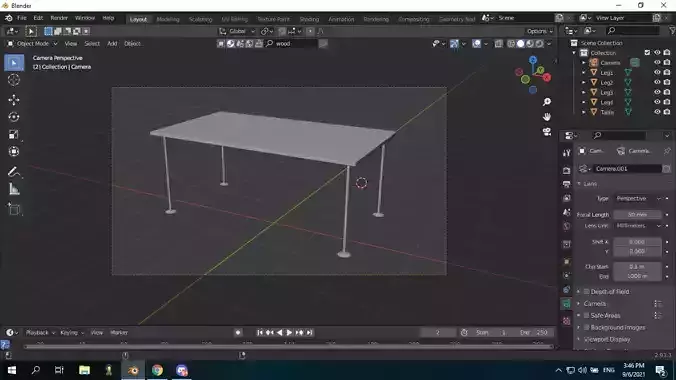Screen dimensions: 676x380
Task: Switch to solid viewport shading
Action: (x=520, y=44)
